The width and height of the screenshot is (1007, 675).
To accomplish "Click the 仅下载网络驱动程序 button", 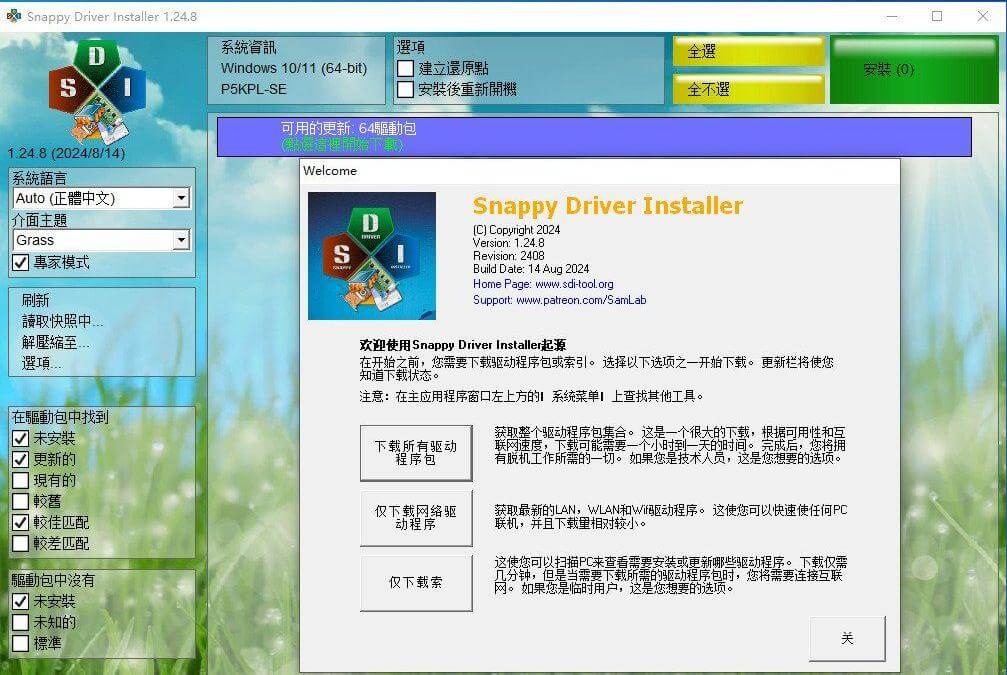I will [x=416, y=518].
